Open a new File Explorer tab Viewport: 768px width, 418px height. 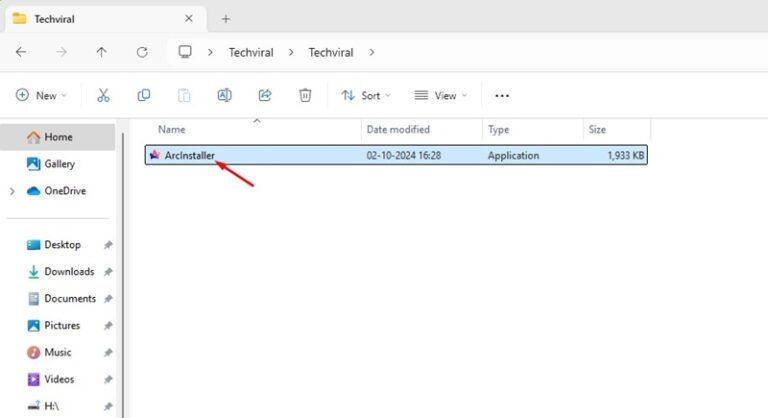226,19
